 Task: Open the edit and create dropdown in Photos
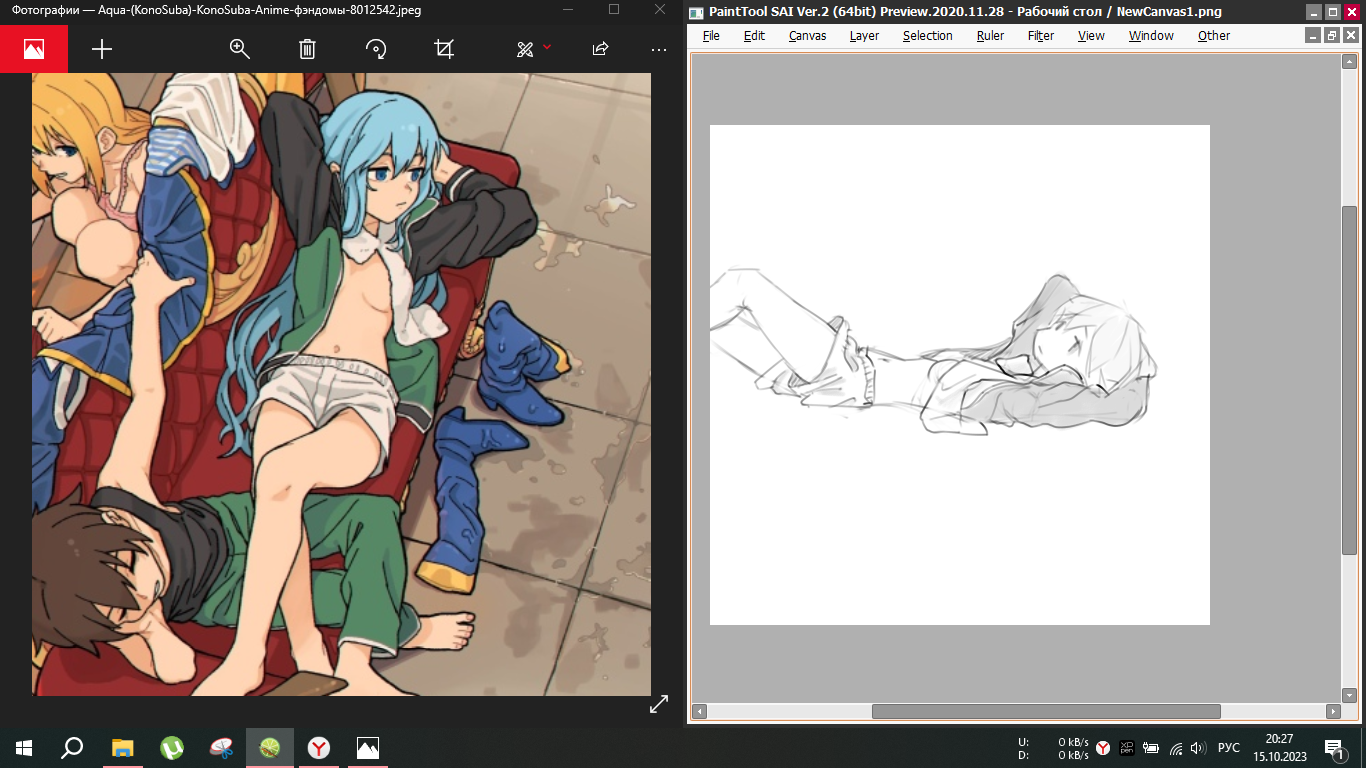pyautogui.click(x=533, y=49)
